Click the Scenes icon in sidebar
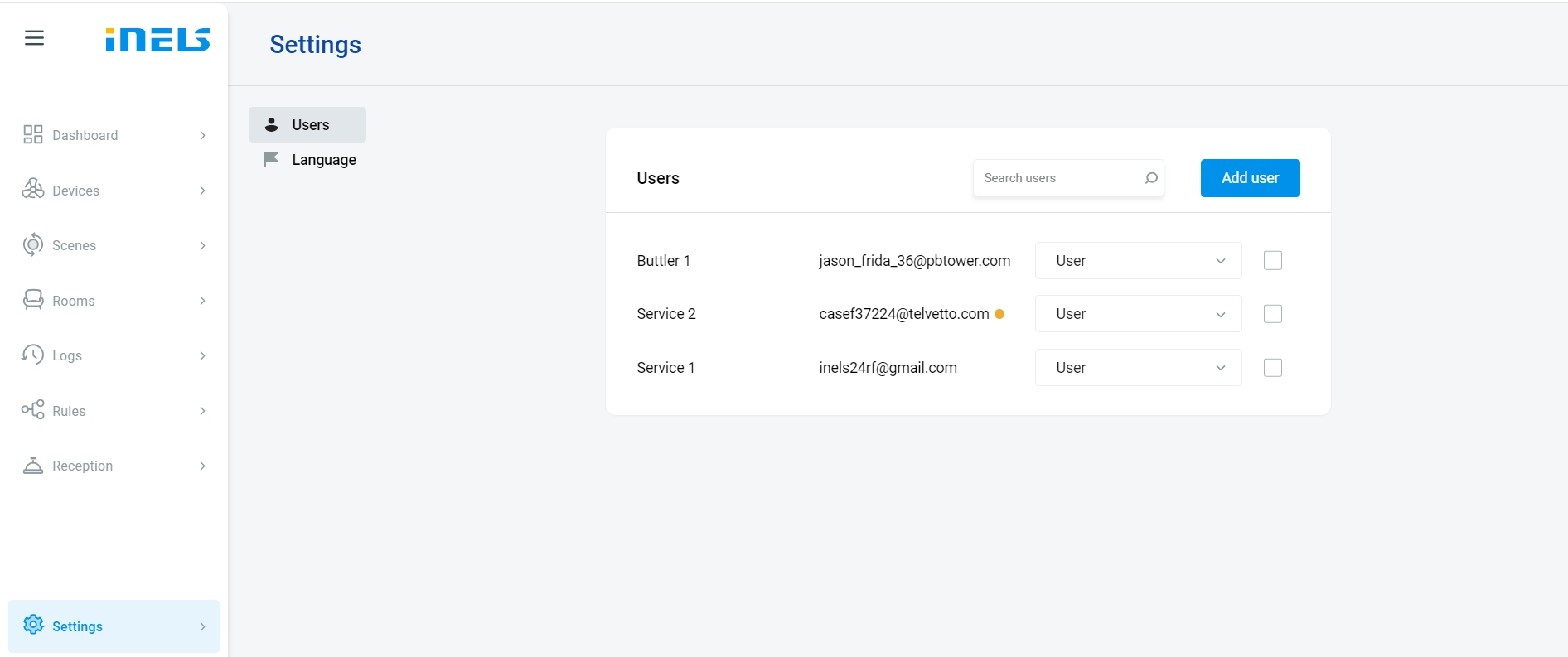Image resolution: width=1568 pixels, height=657 pixels. (33, 245)
